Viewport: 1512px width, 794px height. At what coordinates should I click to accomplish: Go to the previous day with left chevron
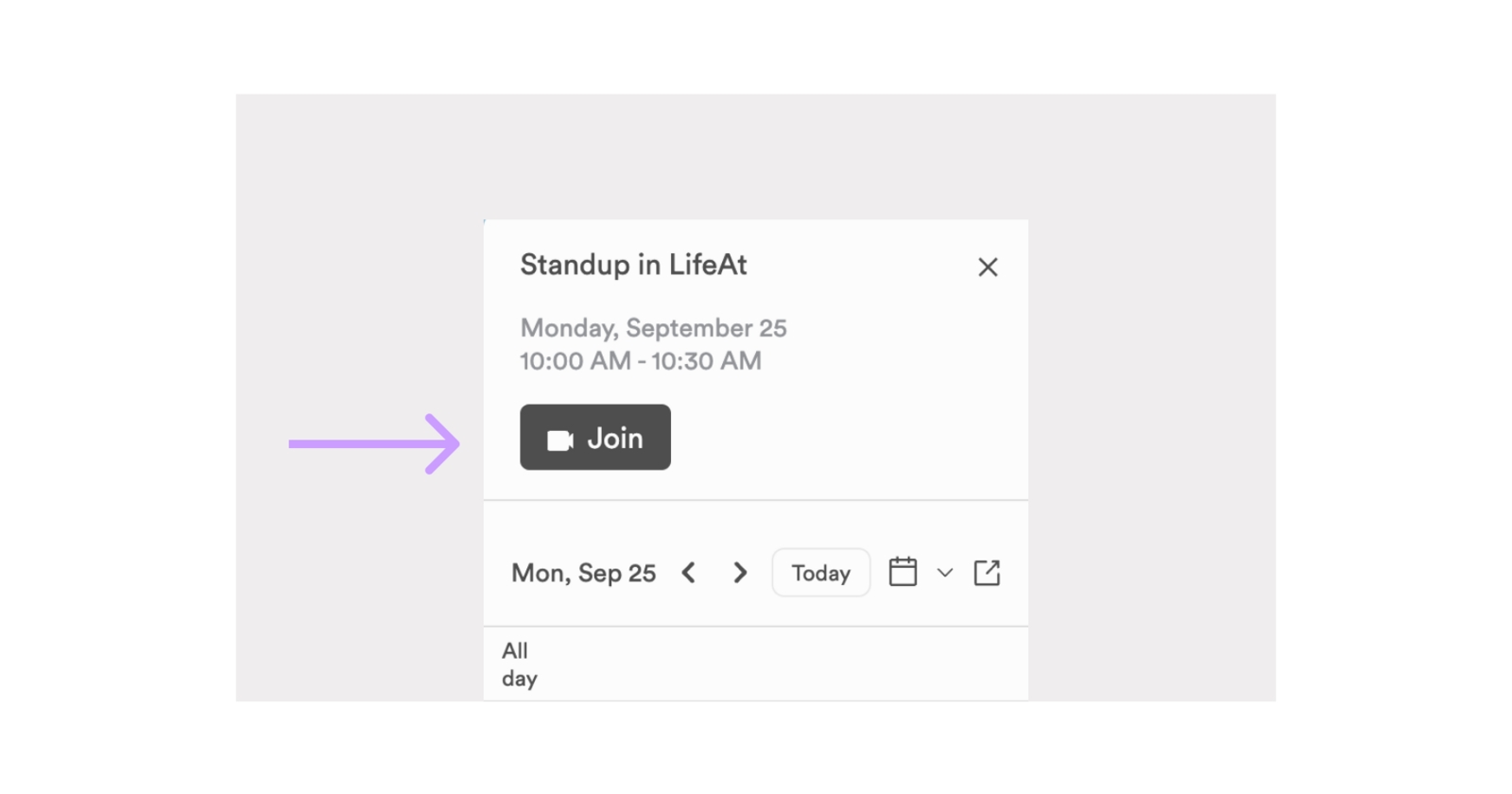689,573
